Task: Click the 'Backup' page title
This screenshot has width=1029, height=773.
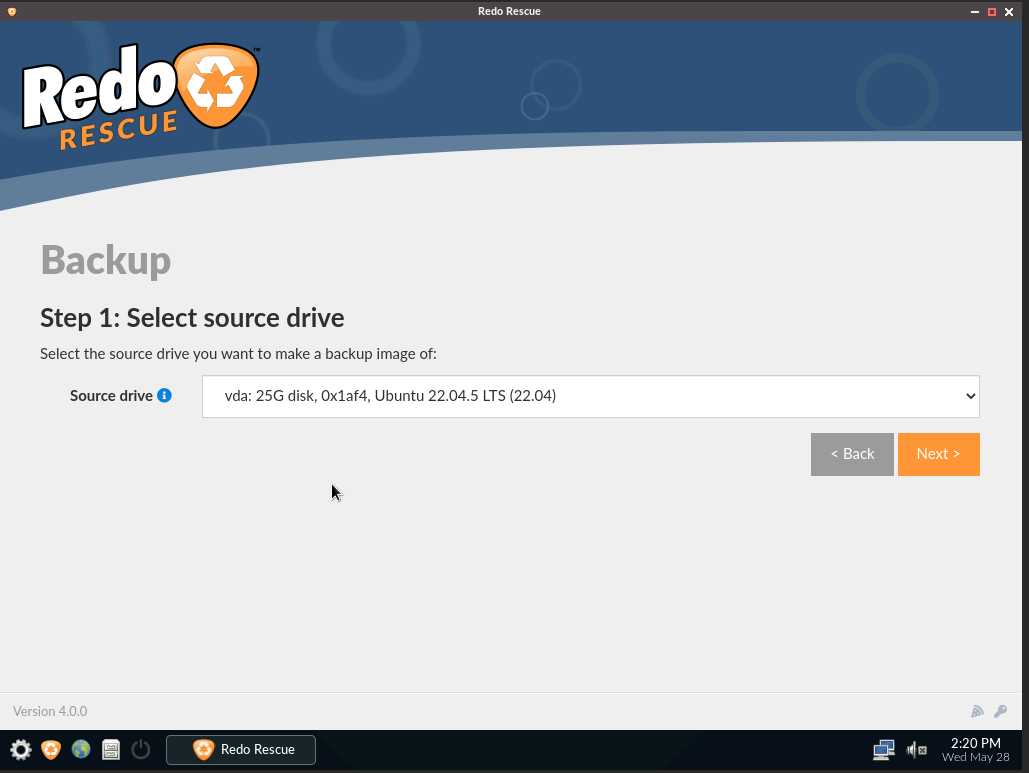Action: pos(106,261)
